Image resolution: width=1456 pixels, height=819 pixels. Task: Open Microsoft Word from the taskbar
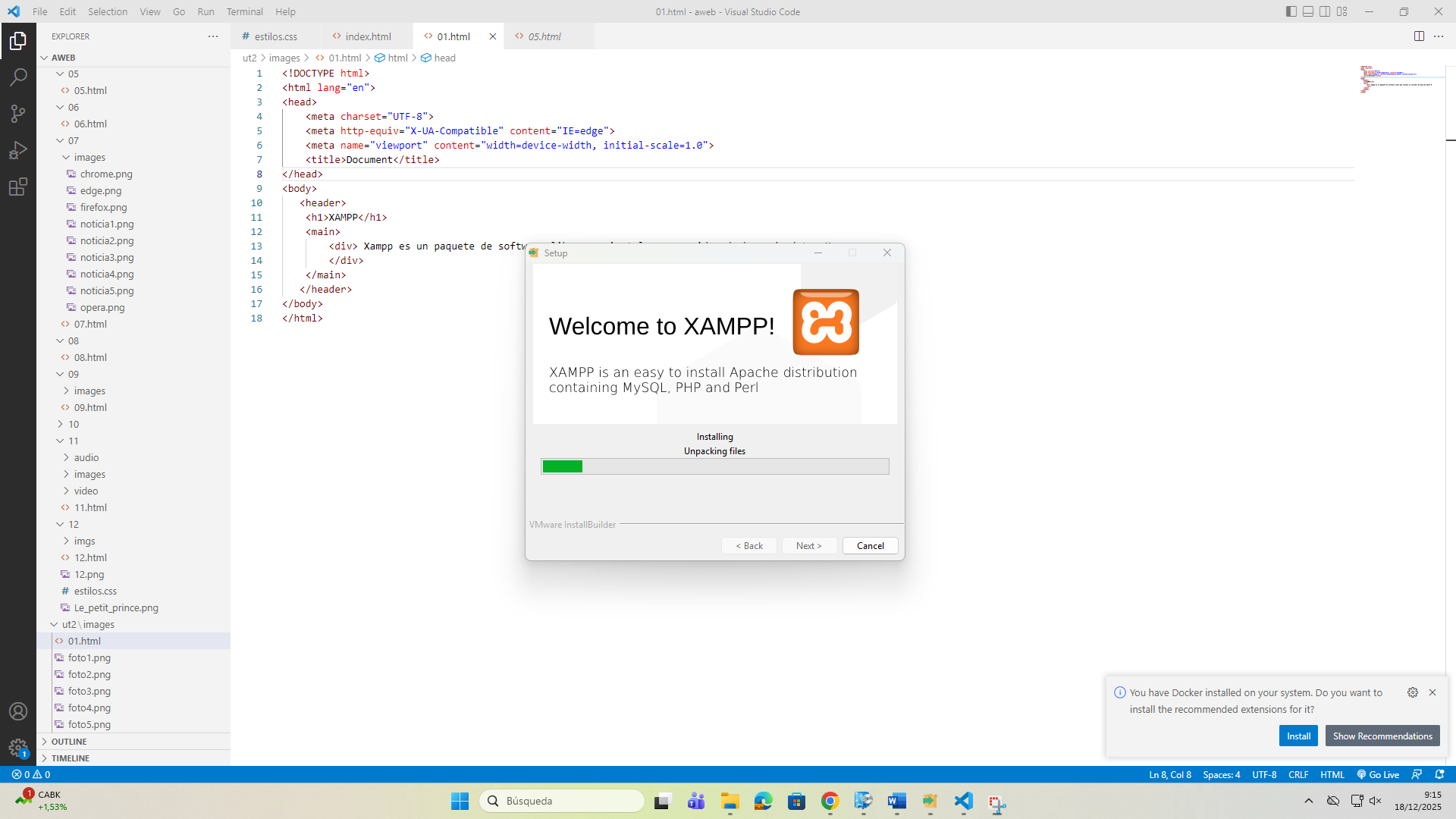pyautogui.click(x=897, y=801)
